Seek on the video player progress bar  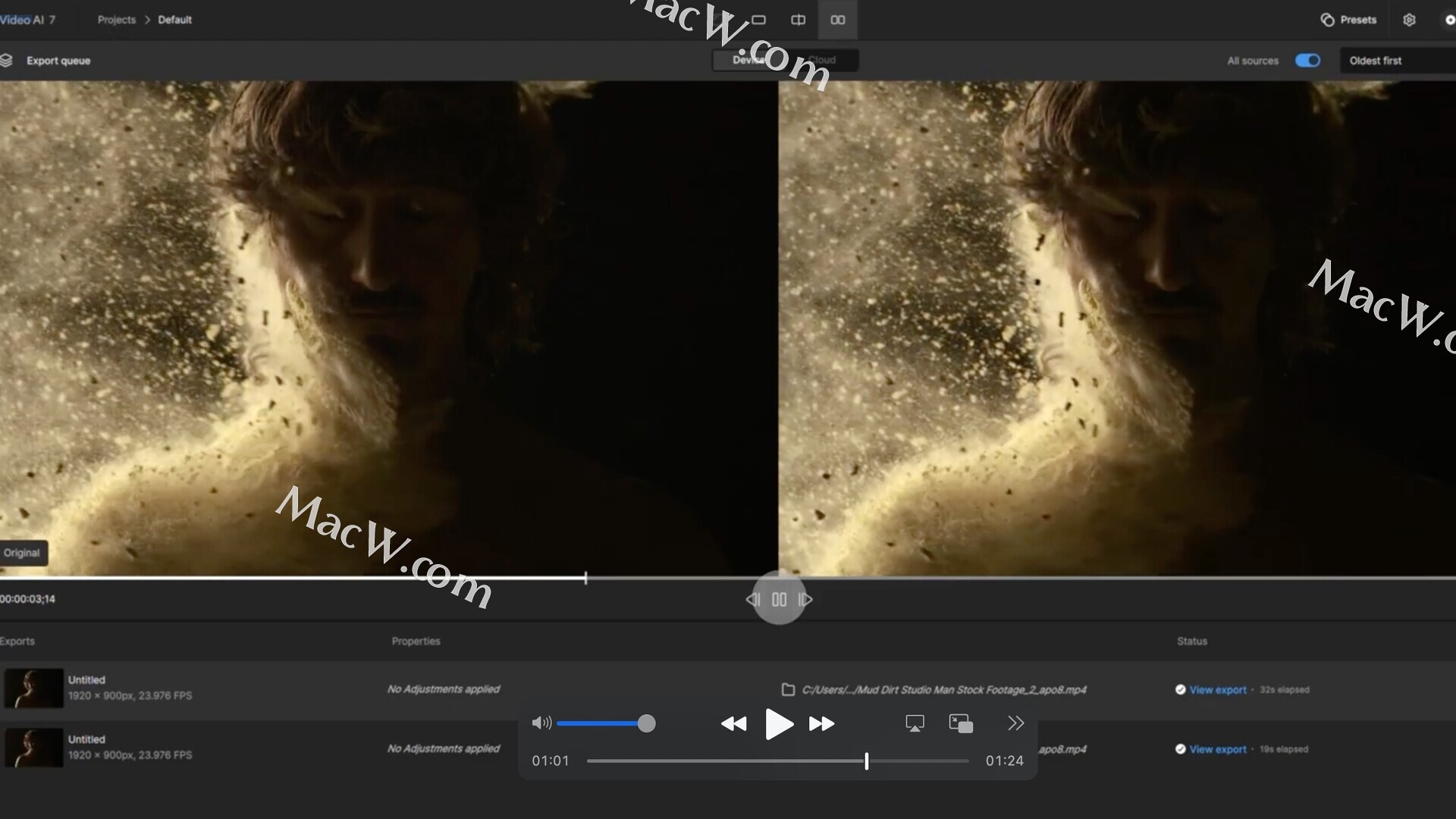778,761
